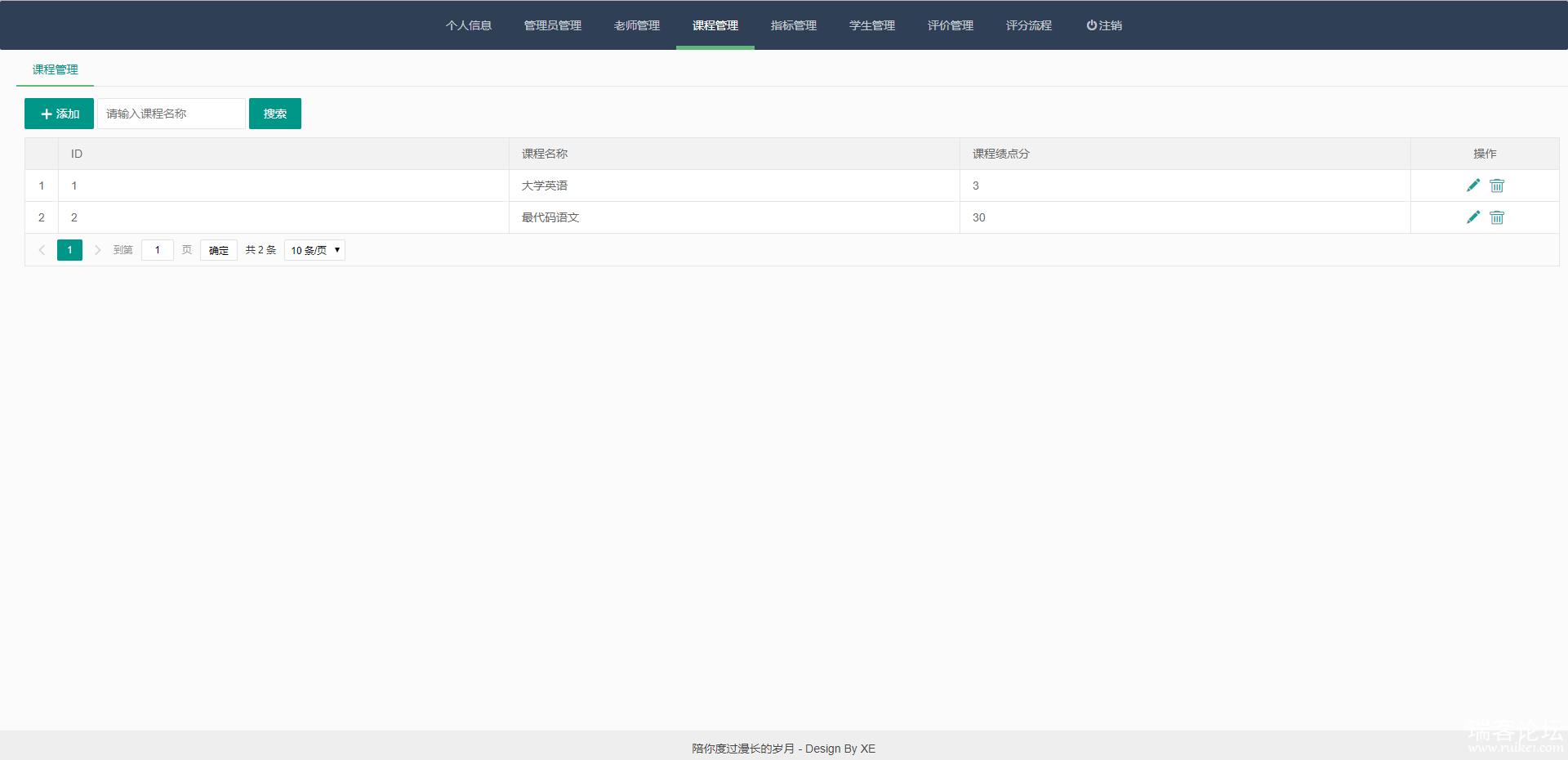
Task: Open the 指标管理 menu
Action: click(794, 25)
